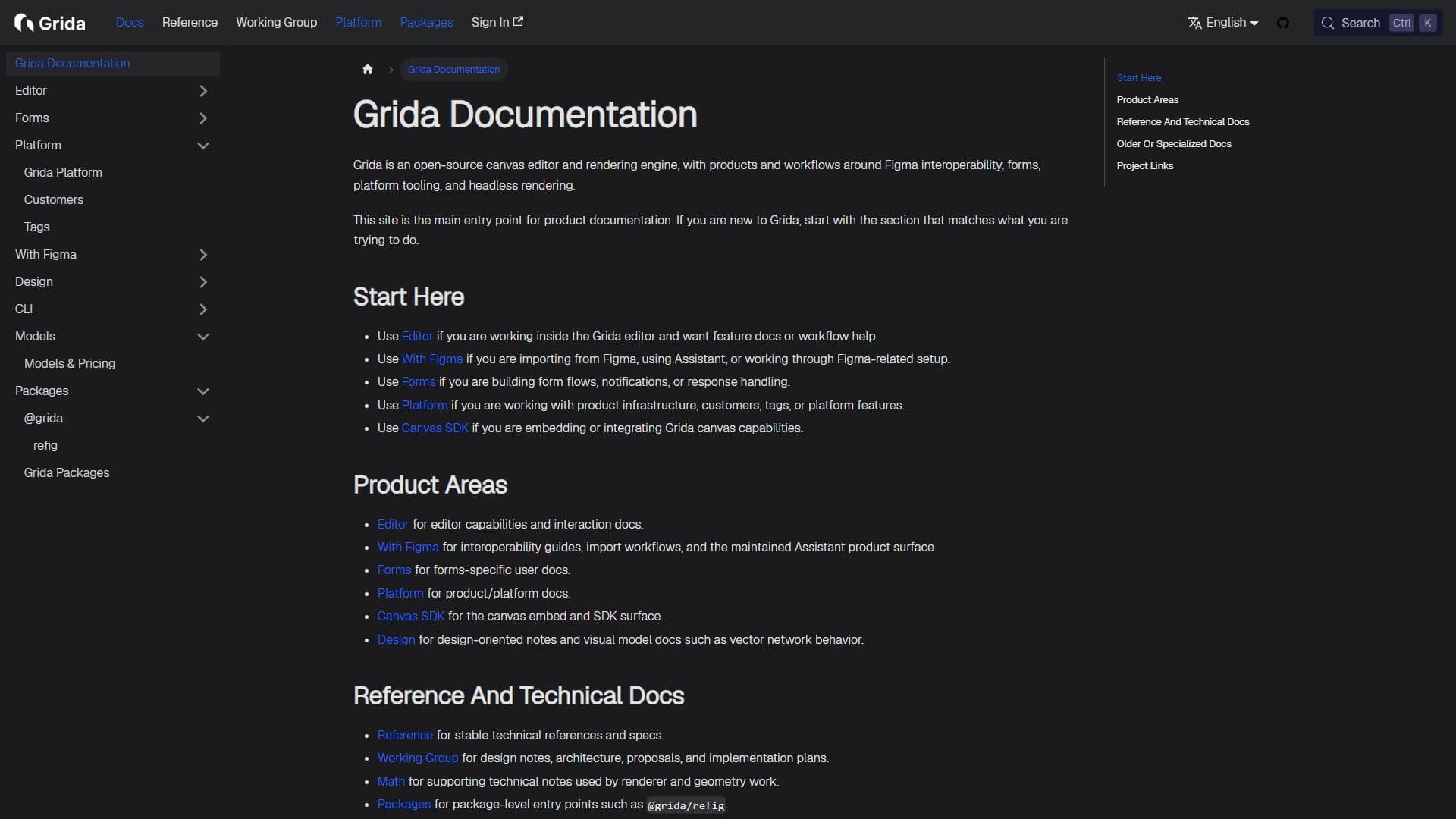Image resolution: width=1456 pixels, height=819 pixels.
Task: Select Grida Documentation in the sidebar
Action: tap(112, 64)
